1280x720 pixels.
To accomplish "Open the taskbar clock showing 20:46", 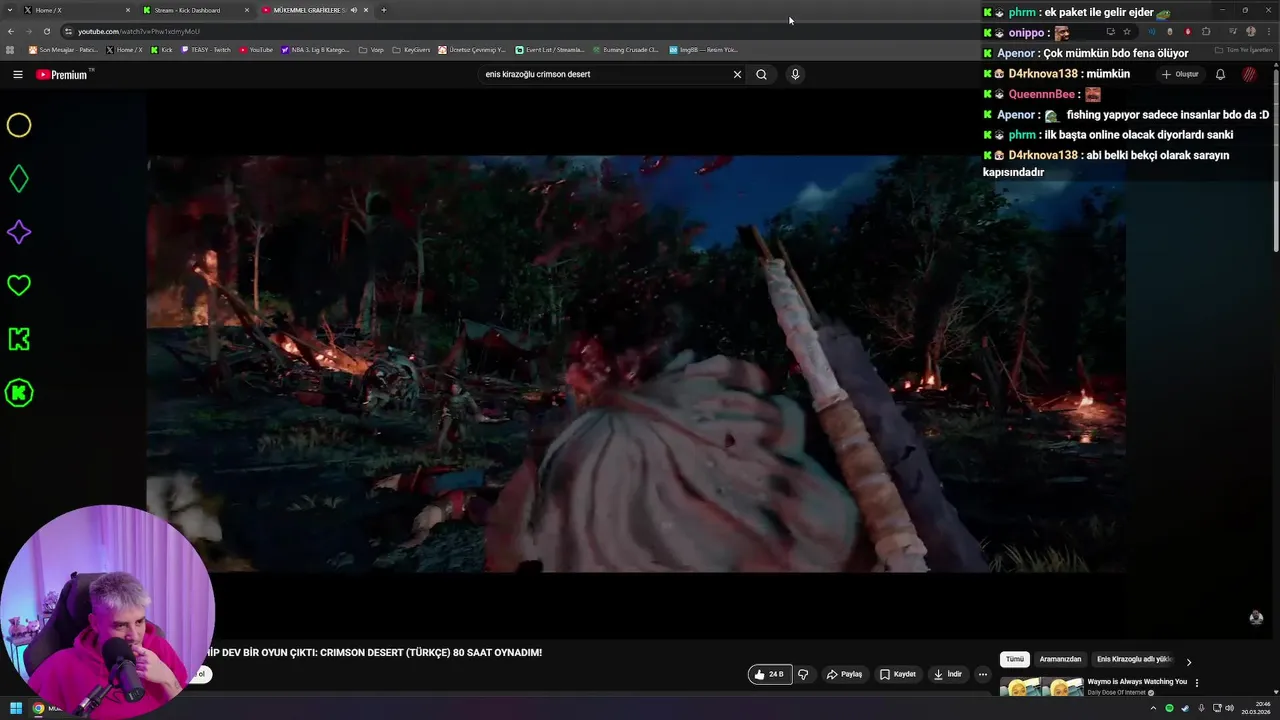I will pyautogui.click(x=1256, y=708).
